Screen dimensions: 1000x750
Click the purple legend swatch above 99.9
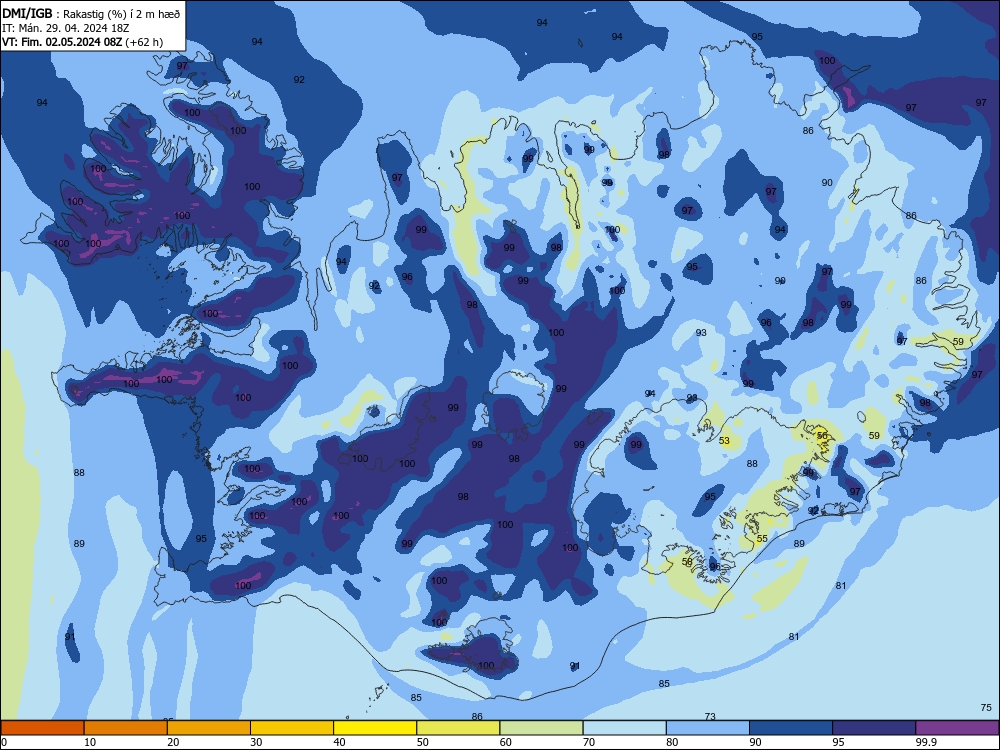click(957, 728)
